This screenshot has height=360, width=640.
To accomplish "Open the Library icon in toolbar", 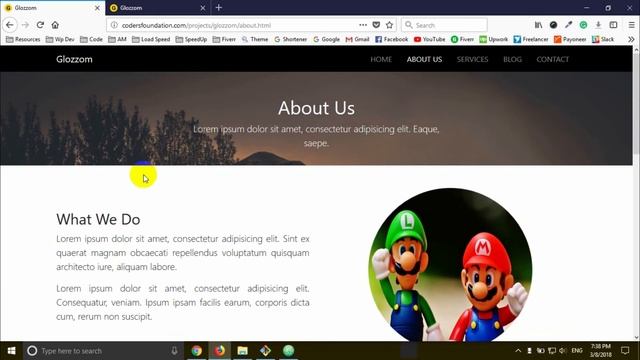I will coord(538,25).
